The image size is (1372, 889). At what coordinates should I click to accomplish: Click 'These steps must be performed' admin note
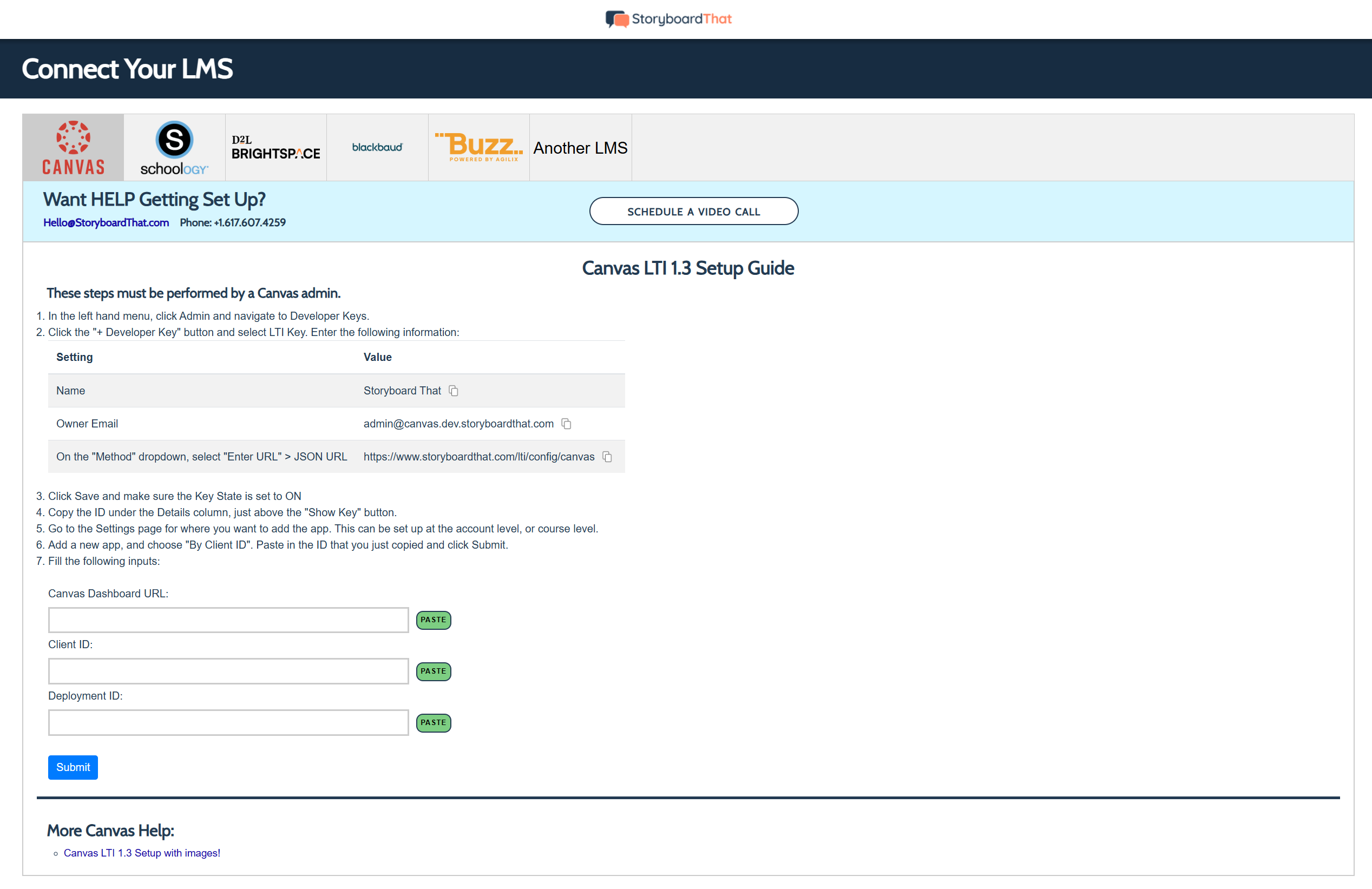pyautogui.click(x=194, y=293)
